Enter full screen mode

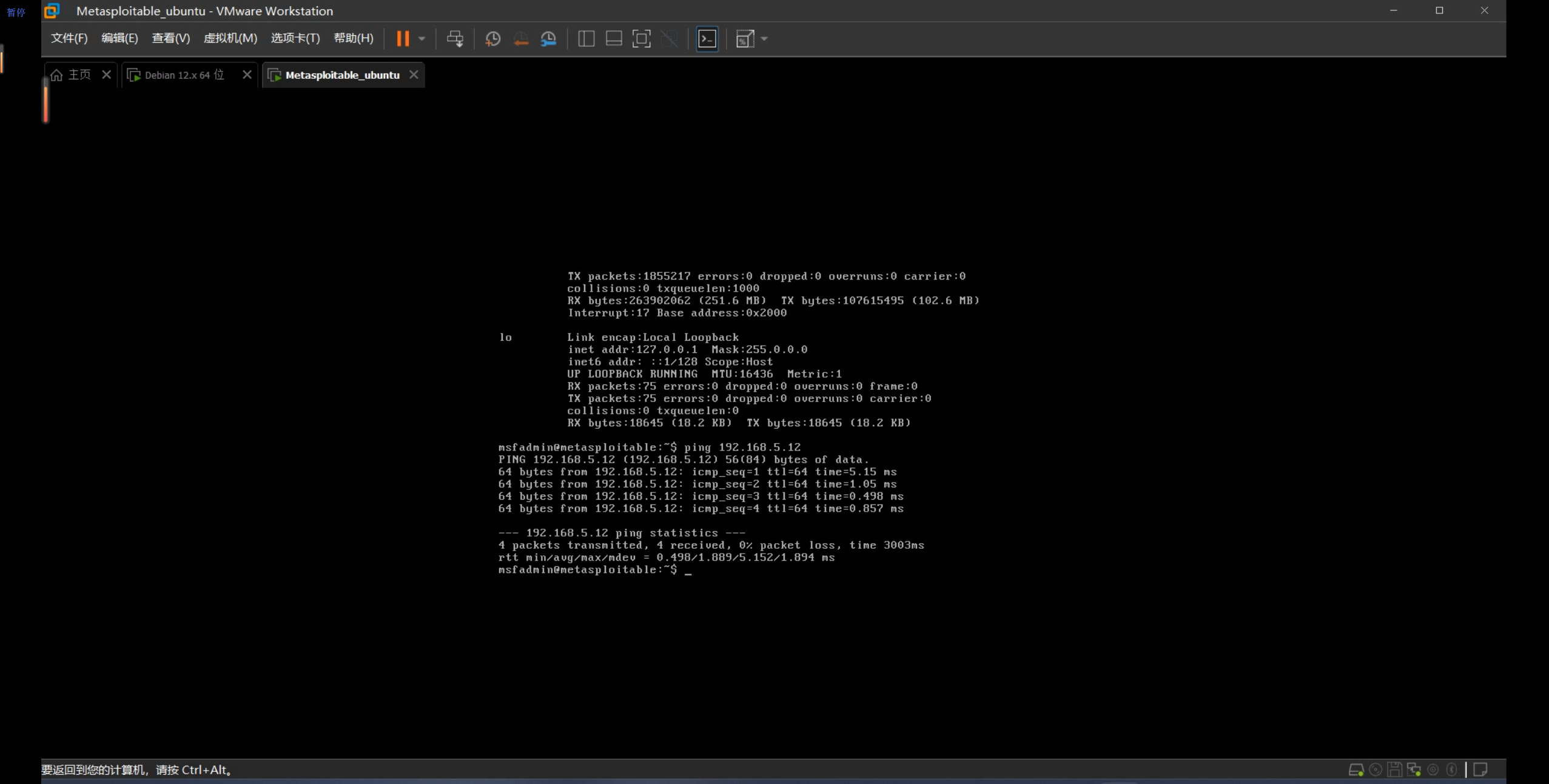click(x=641, y=39)
